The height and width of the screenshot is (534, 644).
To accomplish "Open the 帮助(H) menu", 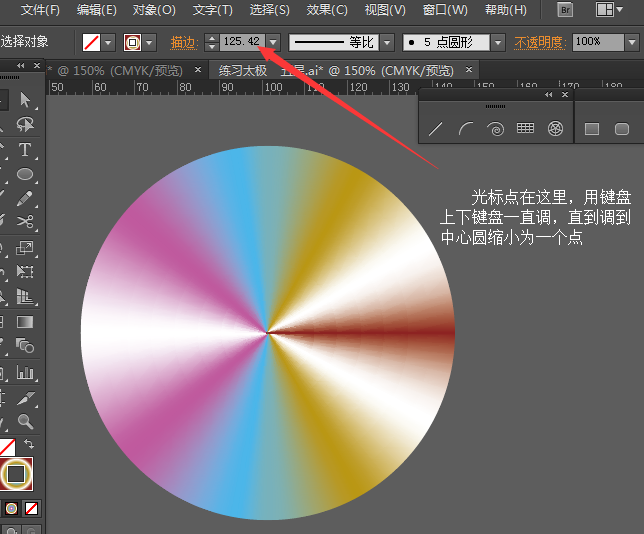I will 506,10.
